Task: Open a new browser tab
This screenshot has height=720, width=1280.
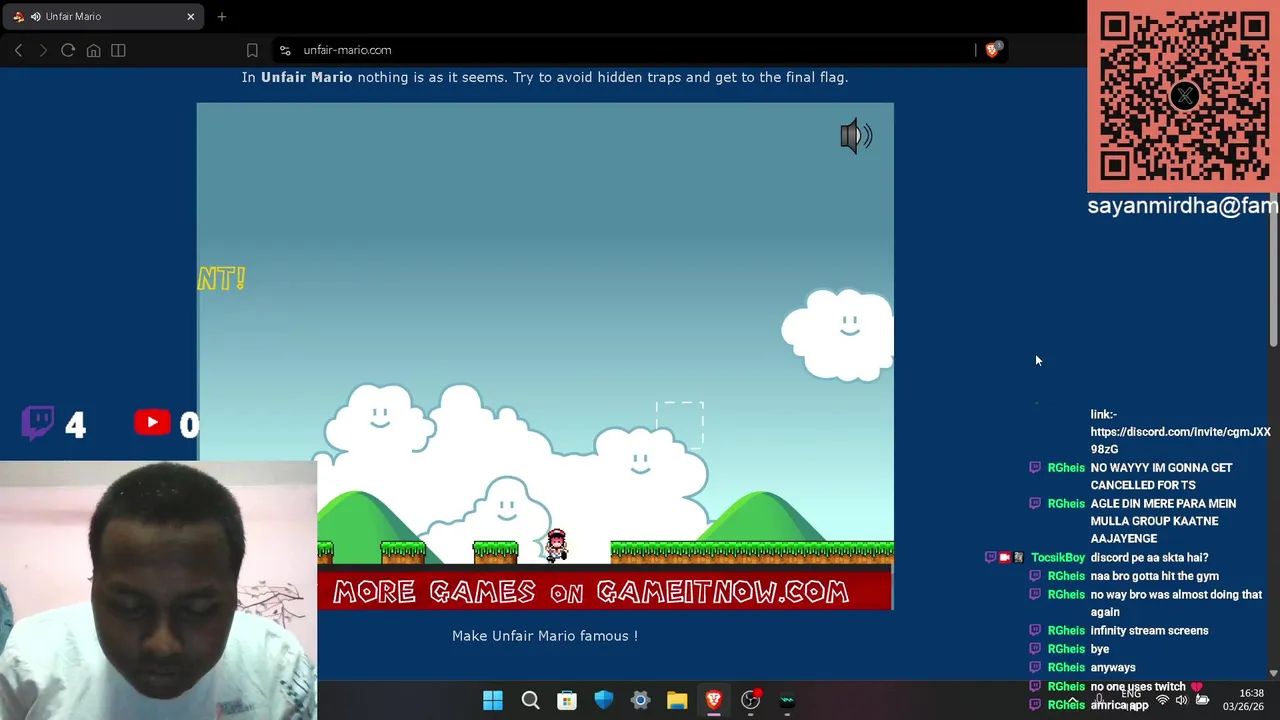Action: click(x=222, y=16)
